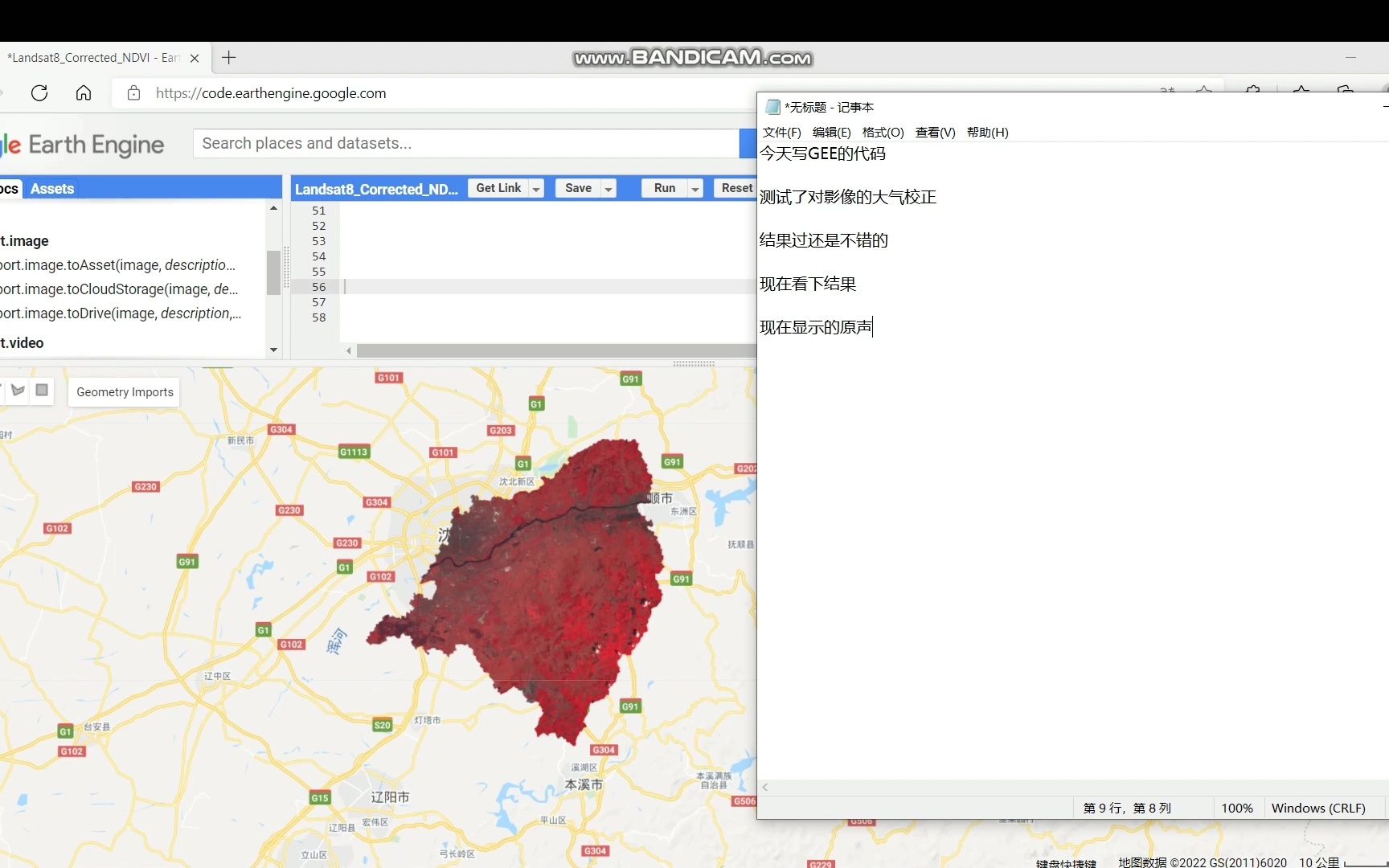
Task: Select the rectangle drawing tool
Action: coord(42,391)
